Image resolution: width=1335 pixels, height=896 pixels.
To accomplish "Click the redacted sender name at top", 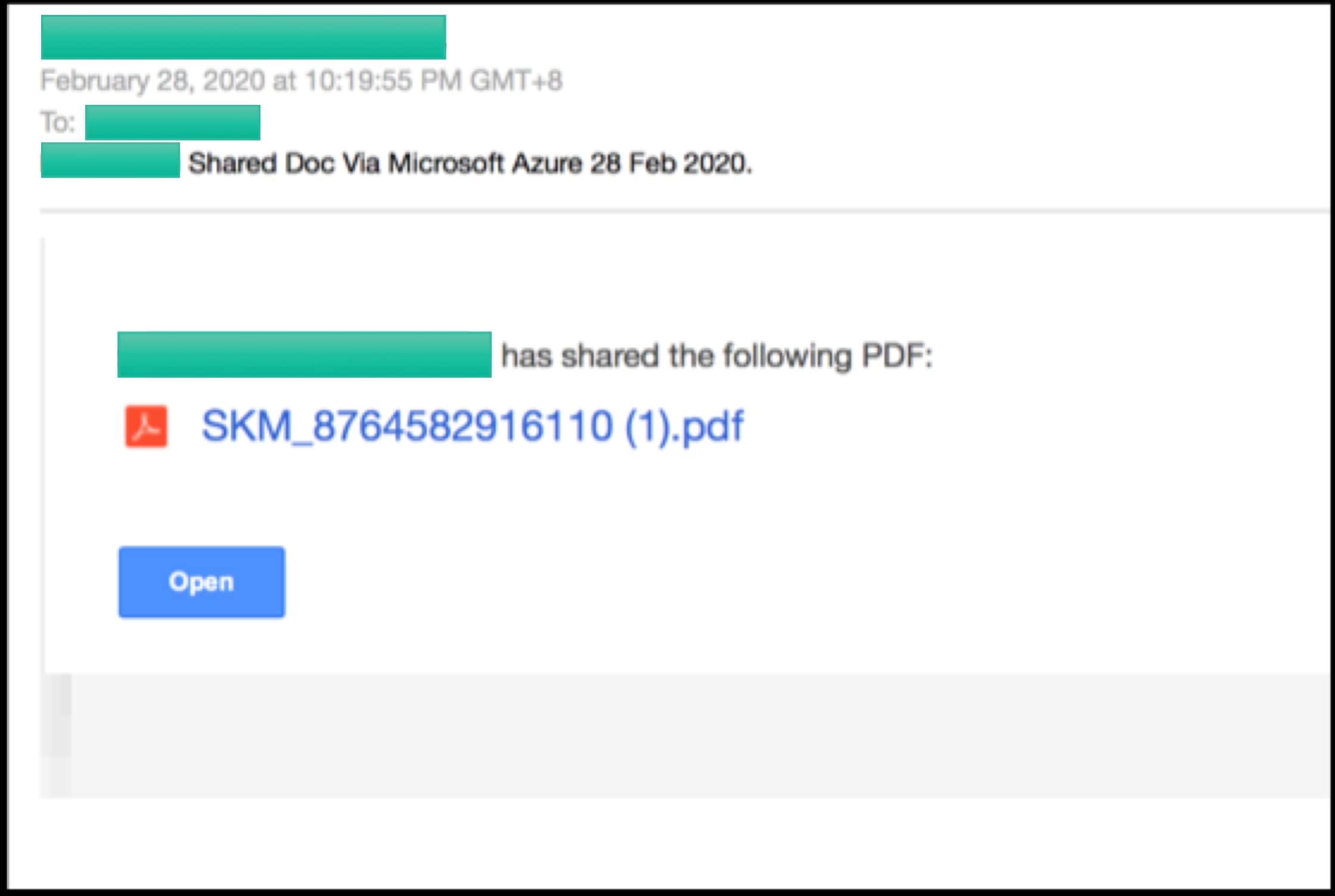I will click(x=243, y=37).
